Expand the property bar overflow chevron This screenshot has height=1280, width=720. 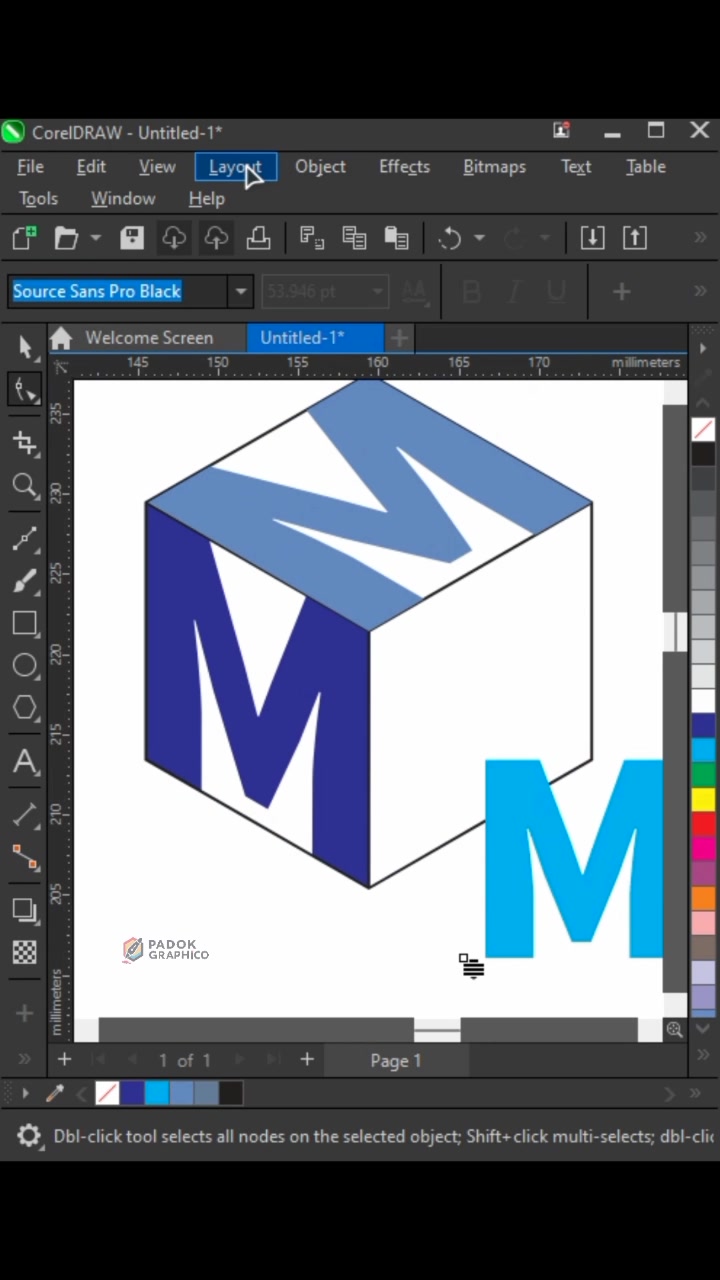pos(700,291)
